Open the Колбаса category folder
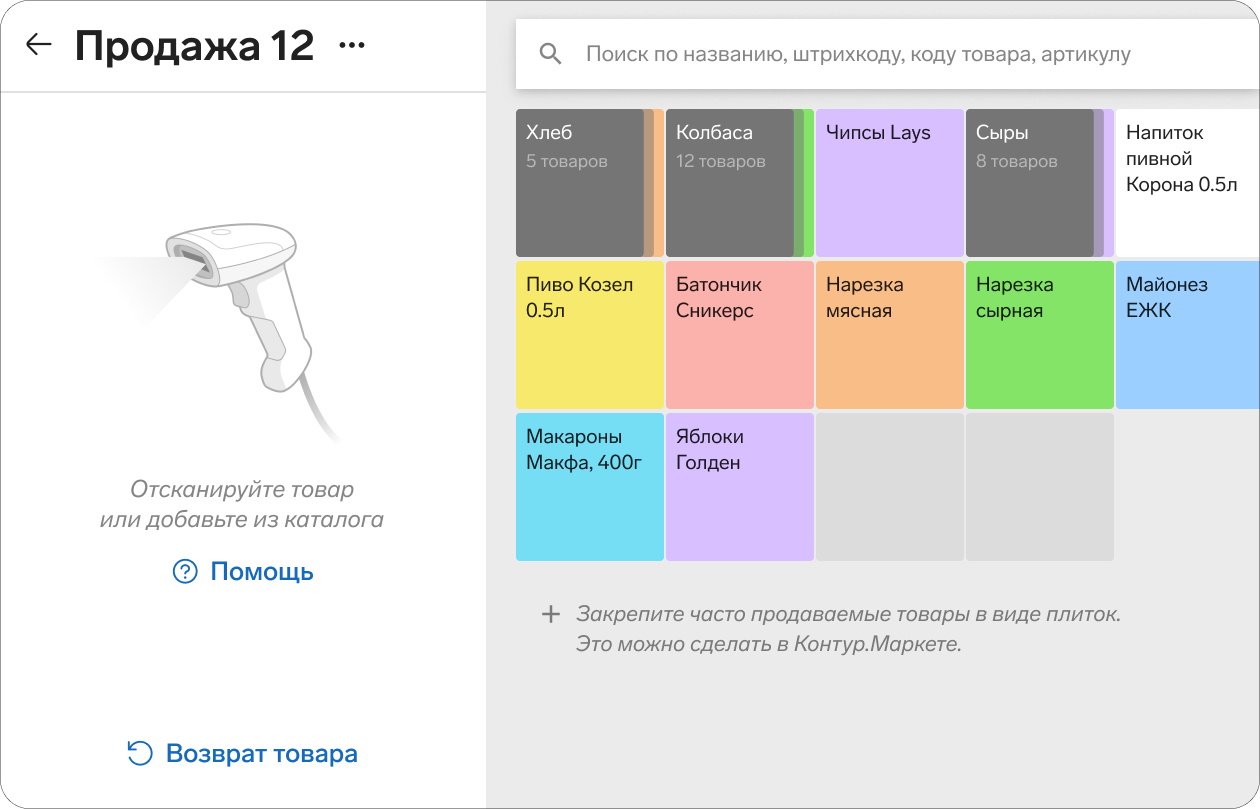 pyautogui.click(x=731, y=183)
